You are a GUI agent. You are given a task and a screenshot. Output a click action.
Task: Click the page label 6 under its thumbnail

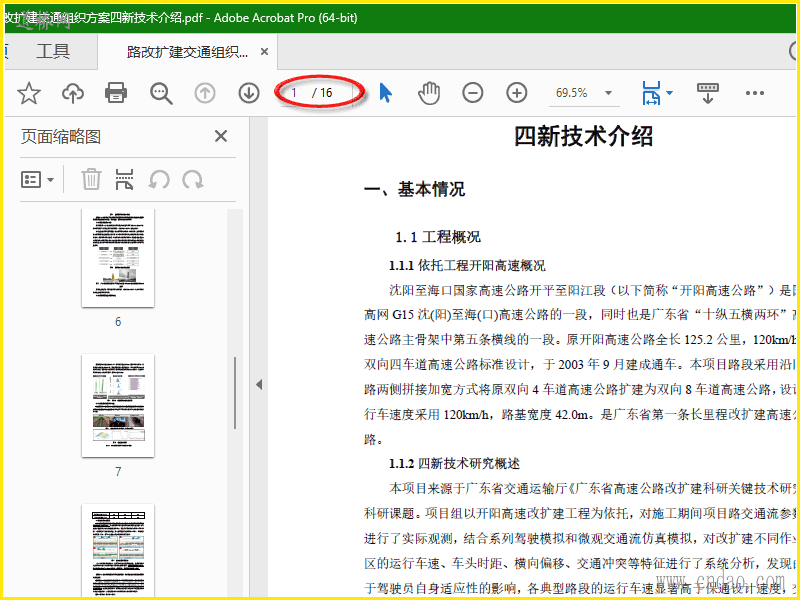118,321
